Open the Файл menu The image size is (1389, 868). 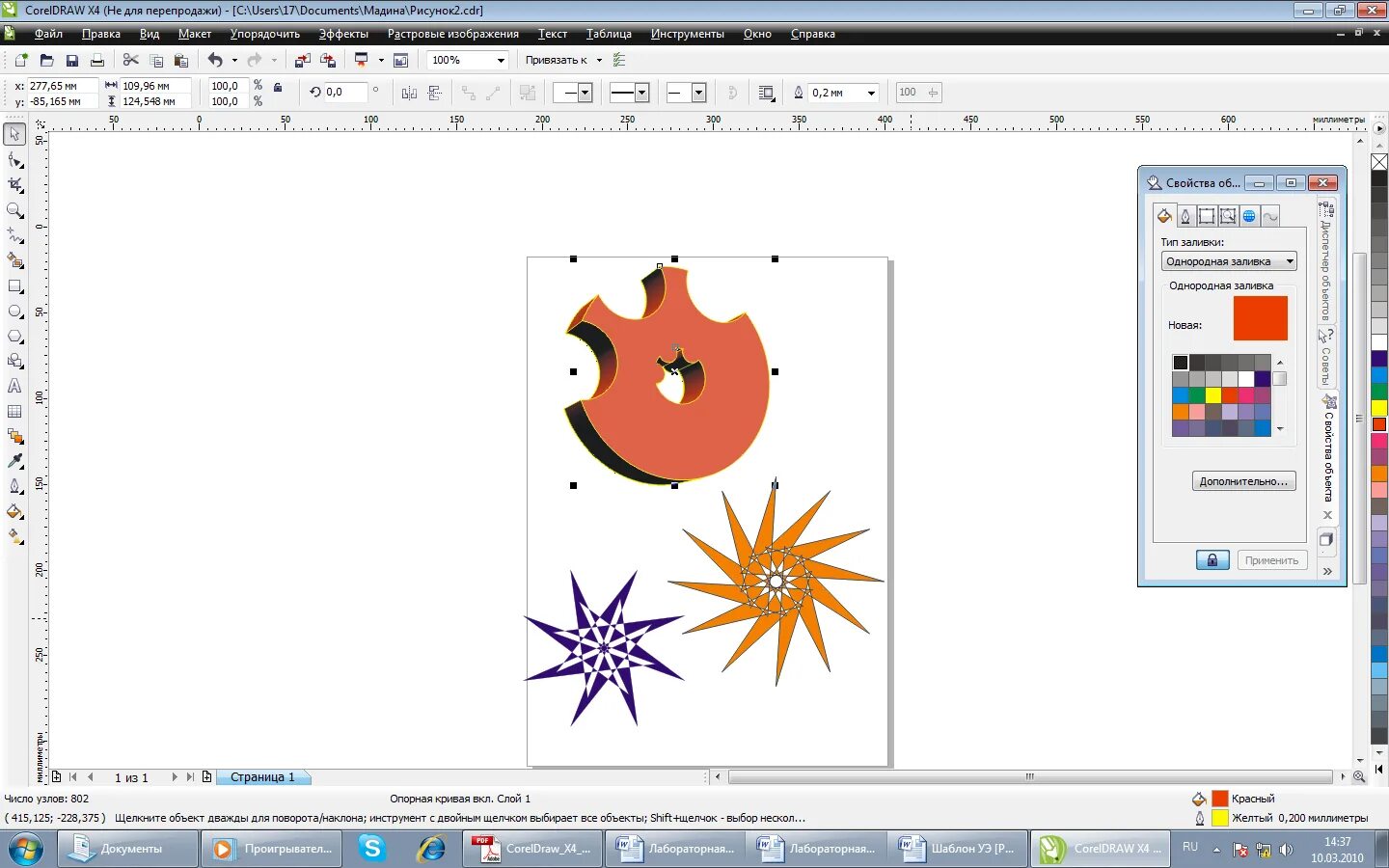point(48,34)
